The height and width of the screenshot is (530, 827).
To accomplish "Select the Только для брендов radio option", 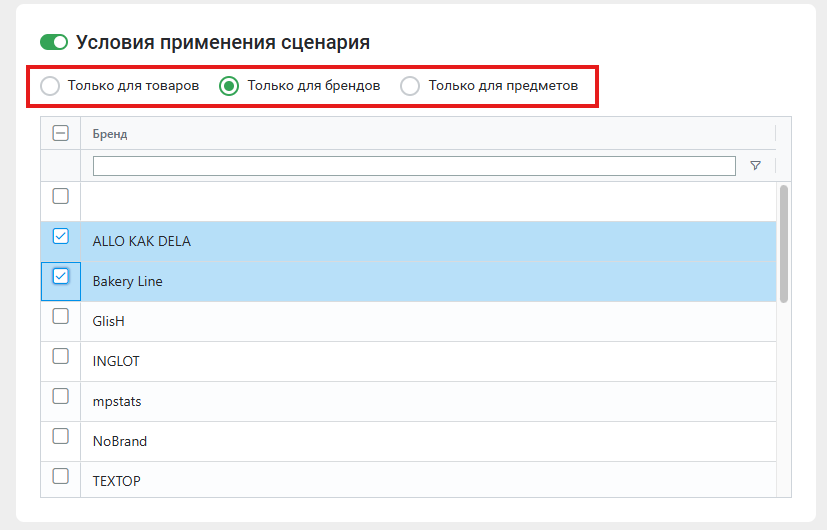I will pyautogui.click(x=229, y=86).
